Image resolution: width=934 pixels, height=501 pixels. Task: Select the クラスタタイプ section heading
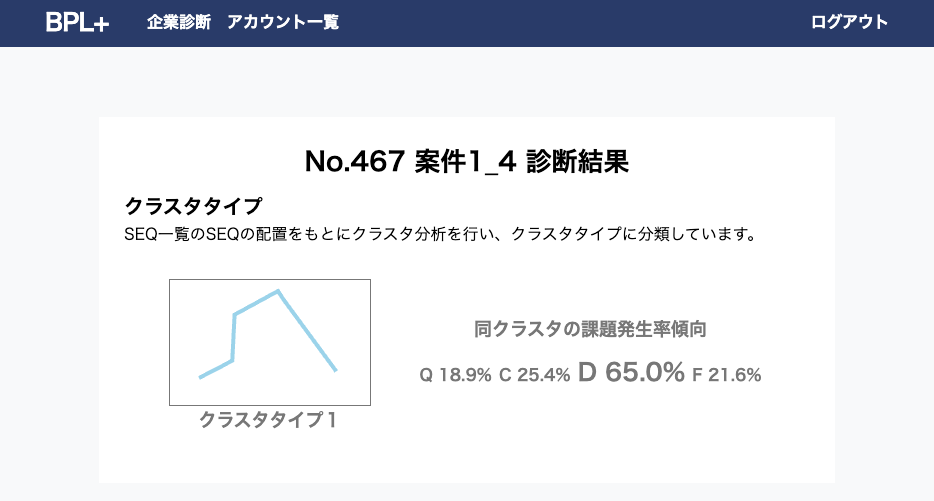pos(193,206)
